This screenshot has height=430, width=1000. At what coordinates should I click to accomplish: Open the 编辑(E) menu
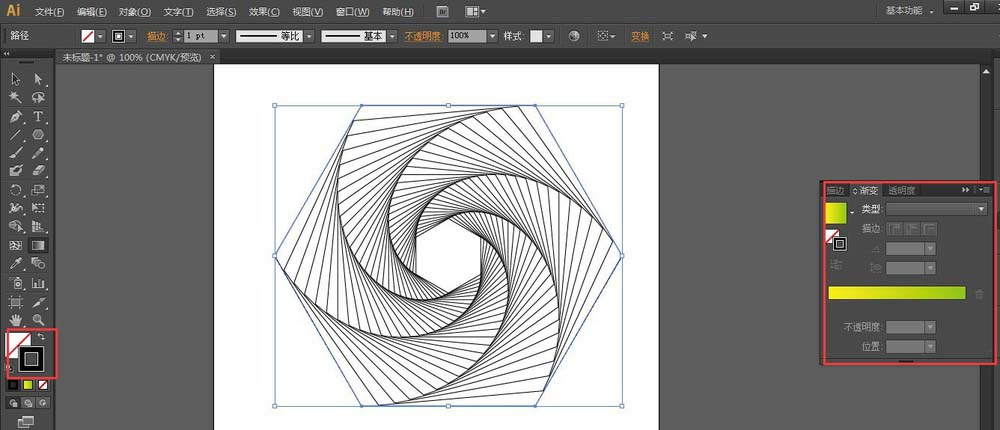92,12
